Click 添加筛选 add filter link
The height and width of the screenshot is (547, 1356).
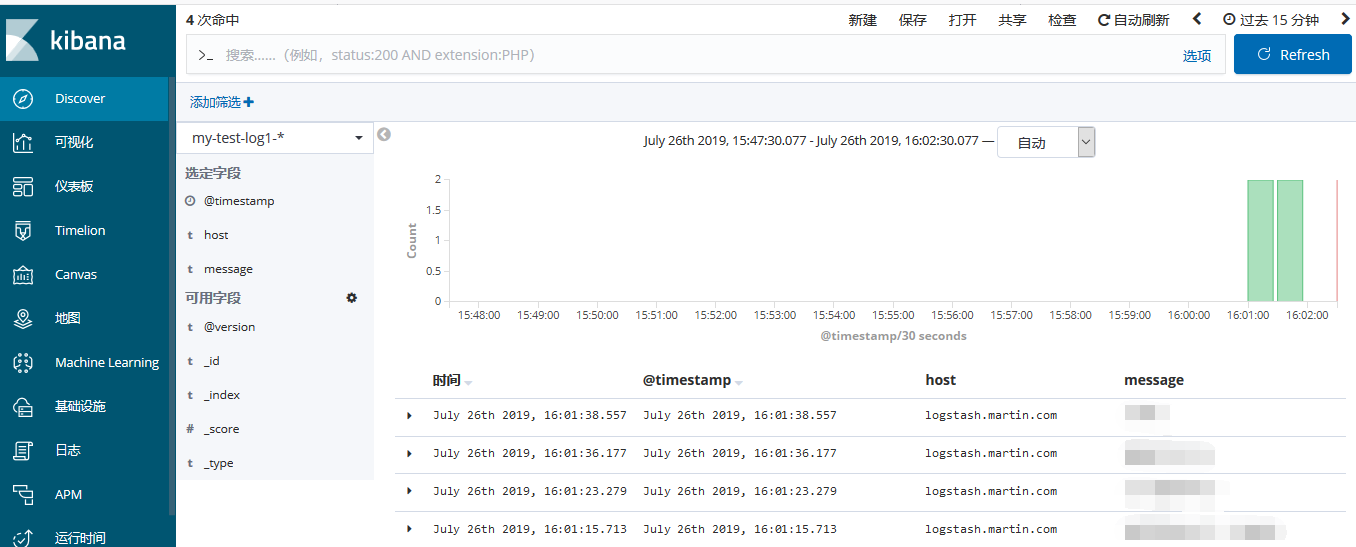pyautogui.click(x=222, y=102)
